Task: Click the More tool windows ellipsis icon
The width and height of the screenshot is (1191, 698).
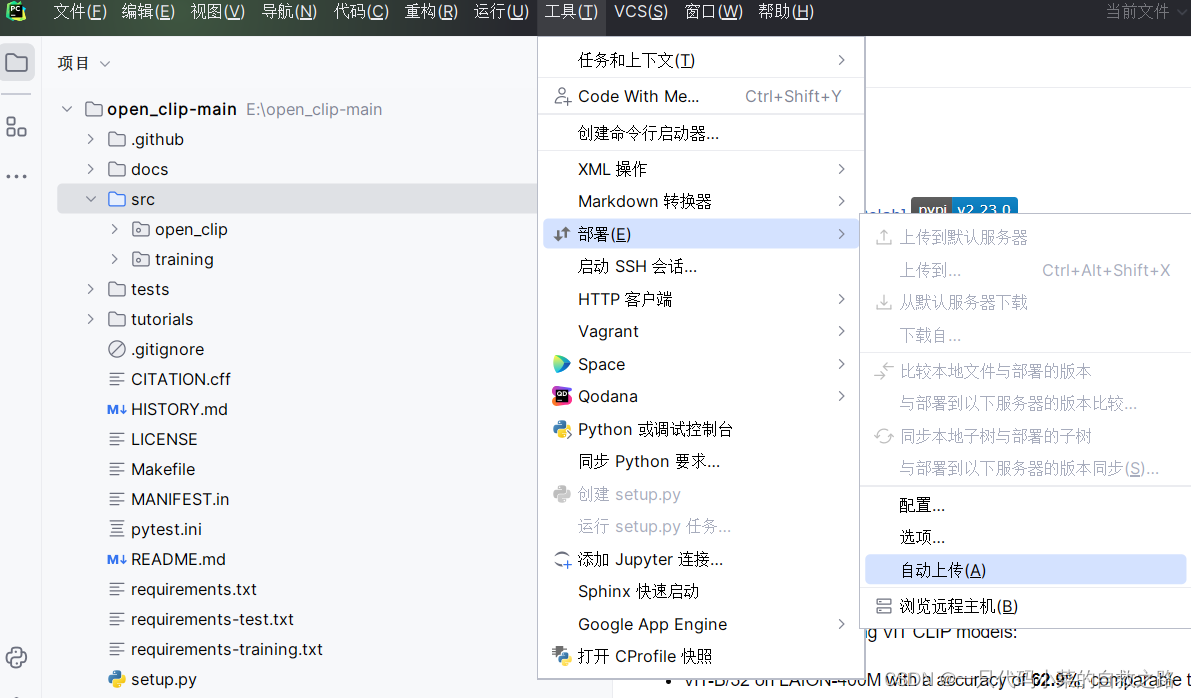Action: click(x=16, y=176)
